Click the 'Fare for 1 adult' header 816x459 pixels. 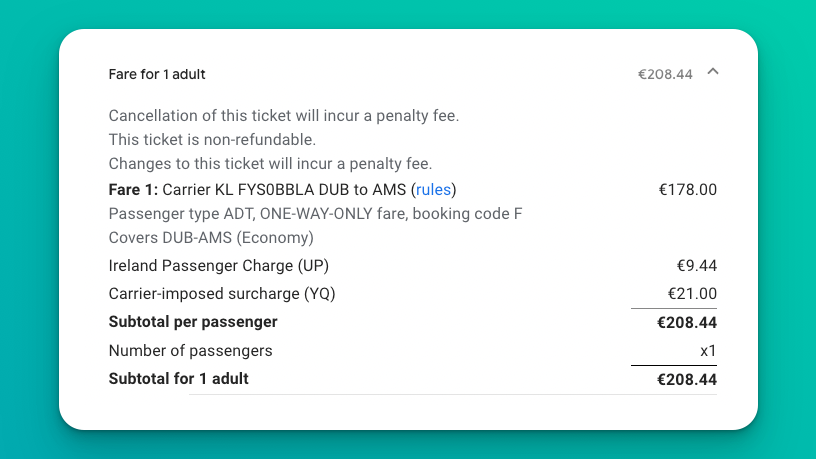[157, 74]
